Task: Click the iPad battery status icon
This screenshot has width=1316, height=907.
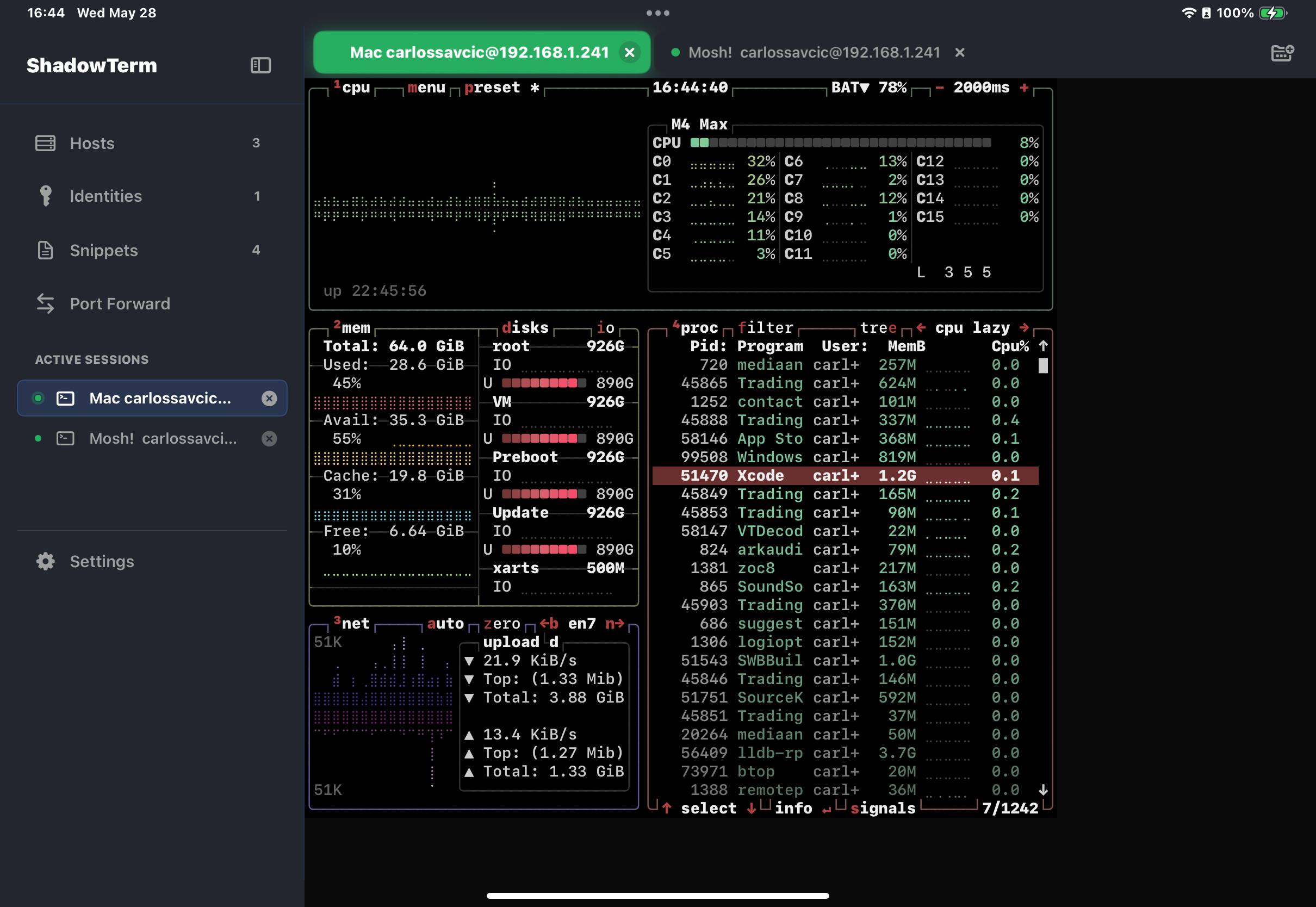Action: pos(1272,13)
